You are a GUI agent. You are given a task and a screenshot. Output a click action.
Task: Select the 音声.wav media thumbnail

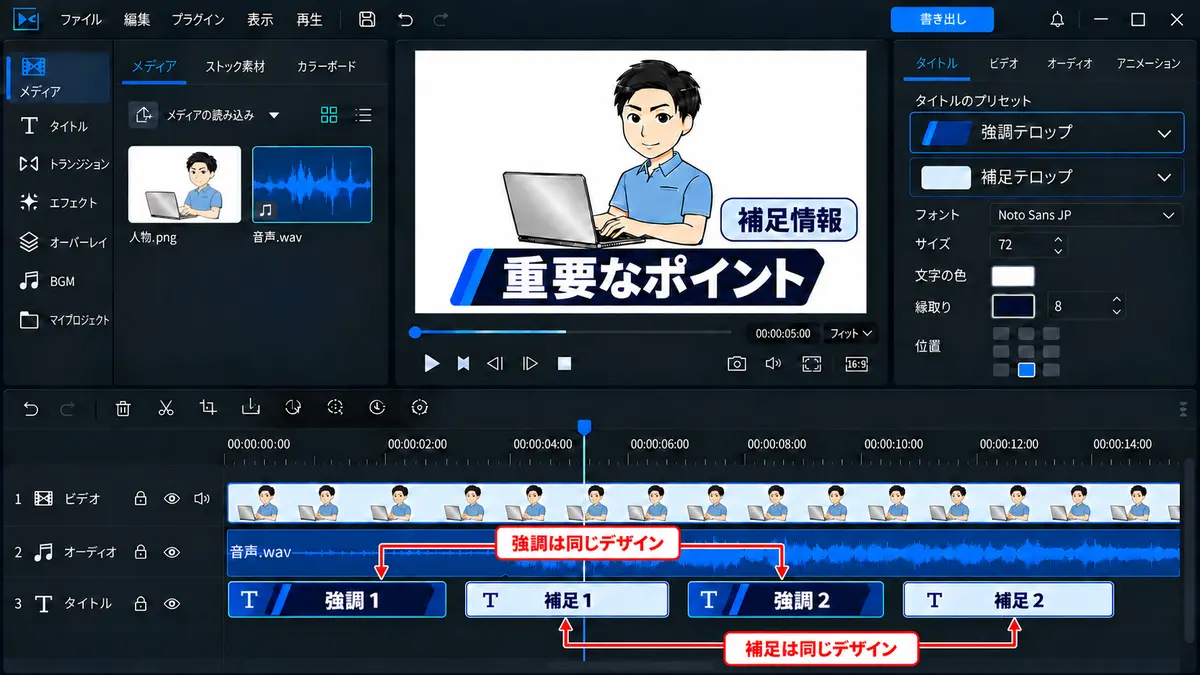click(x=312, y=184)
